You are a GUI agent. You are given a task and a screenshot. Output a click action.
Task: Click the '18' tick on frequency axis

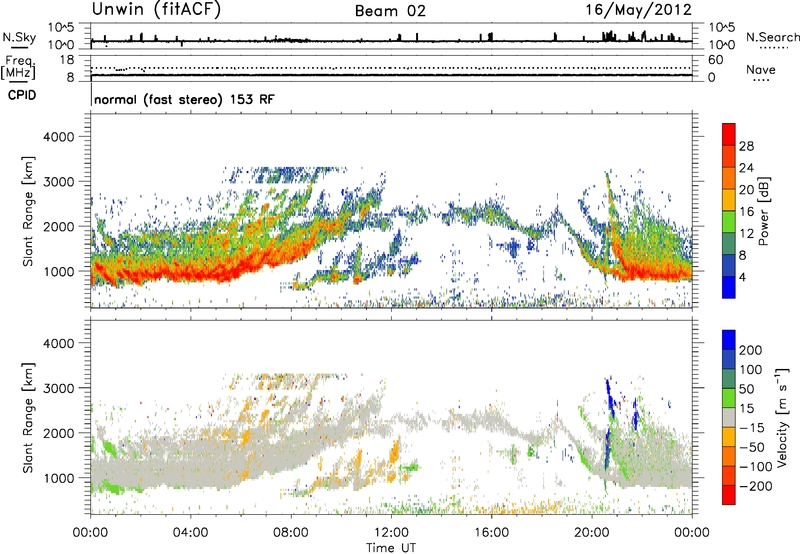[x=67, y=60]
